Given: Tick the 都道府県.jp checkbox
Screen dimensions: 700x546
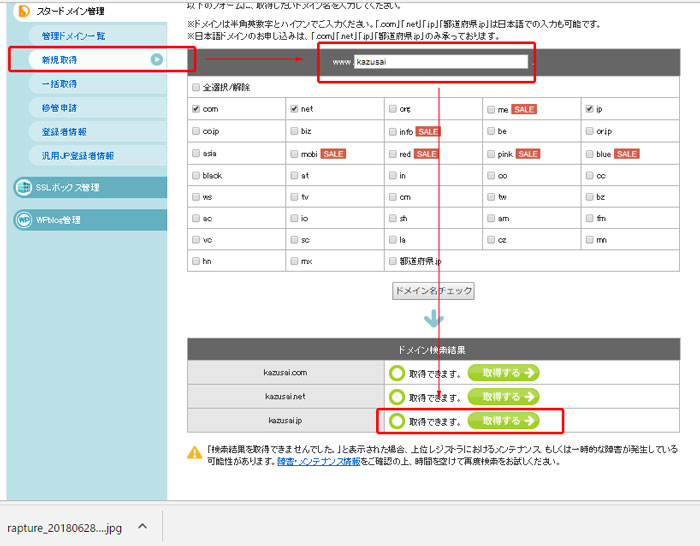Looking at the screenshot, I should pos(392,261).
